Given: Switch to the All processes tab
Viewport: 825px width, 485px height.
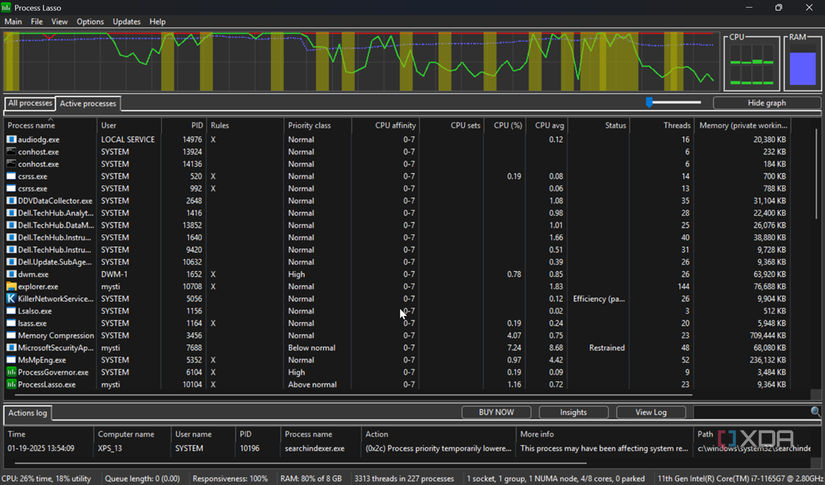Looking at the screenshot, I should pos(29,103).
